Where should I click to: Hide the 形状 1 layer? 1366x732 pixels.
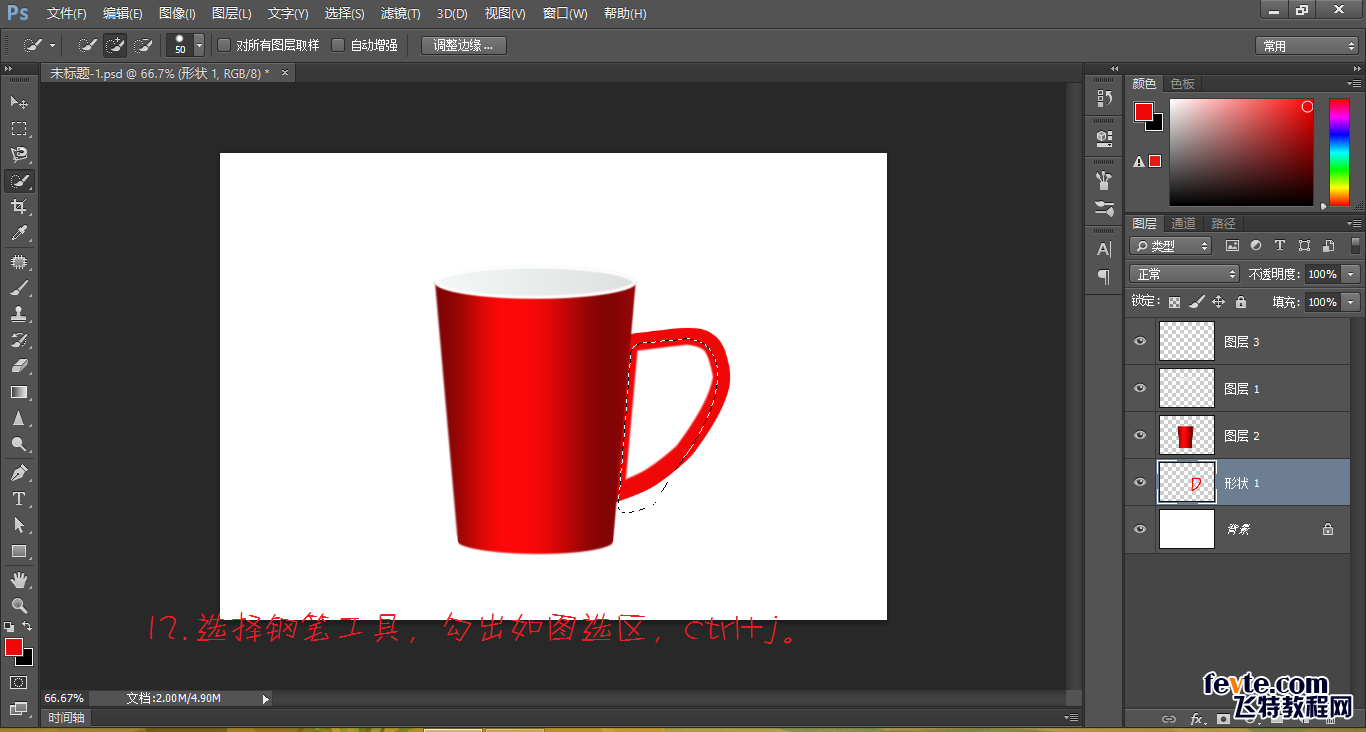[1140, 482]
